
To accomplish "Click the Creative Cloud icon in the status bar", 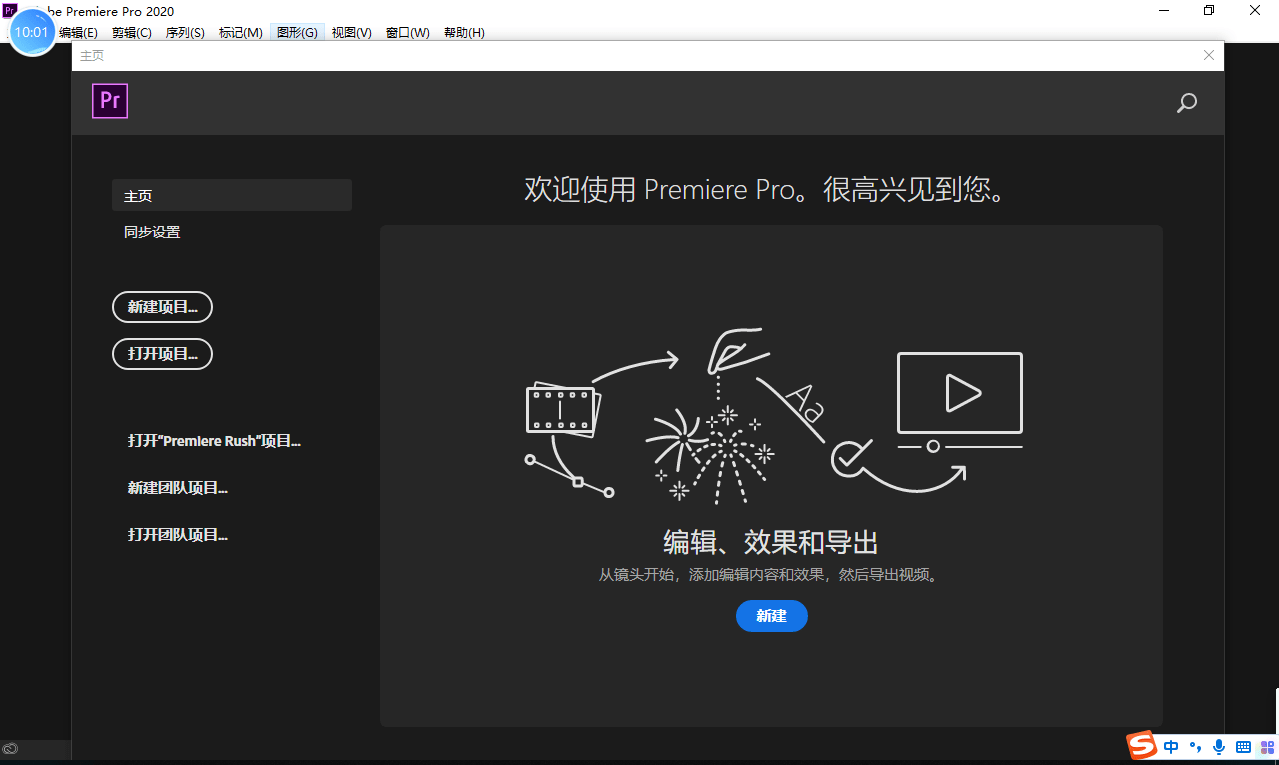I will coord(10,748).
